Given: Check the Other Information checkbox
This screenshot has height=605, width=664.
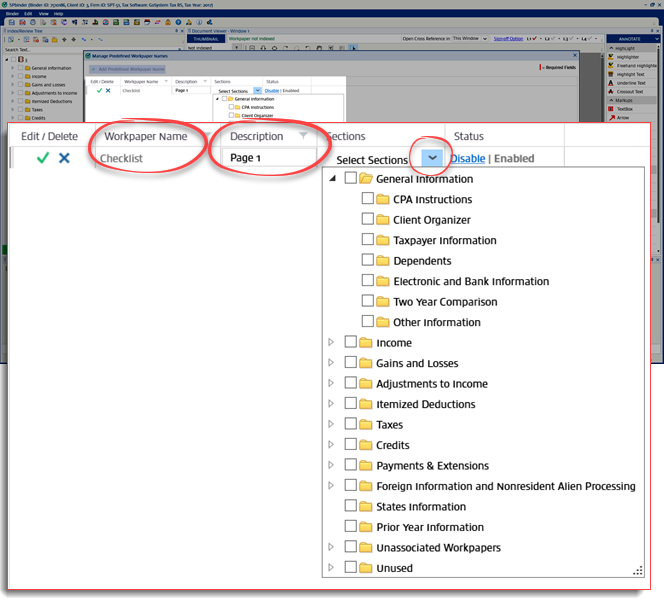Looking at the screenshot, I should tap(368, 321).
